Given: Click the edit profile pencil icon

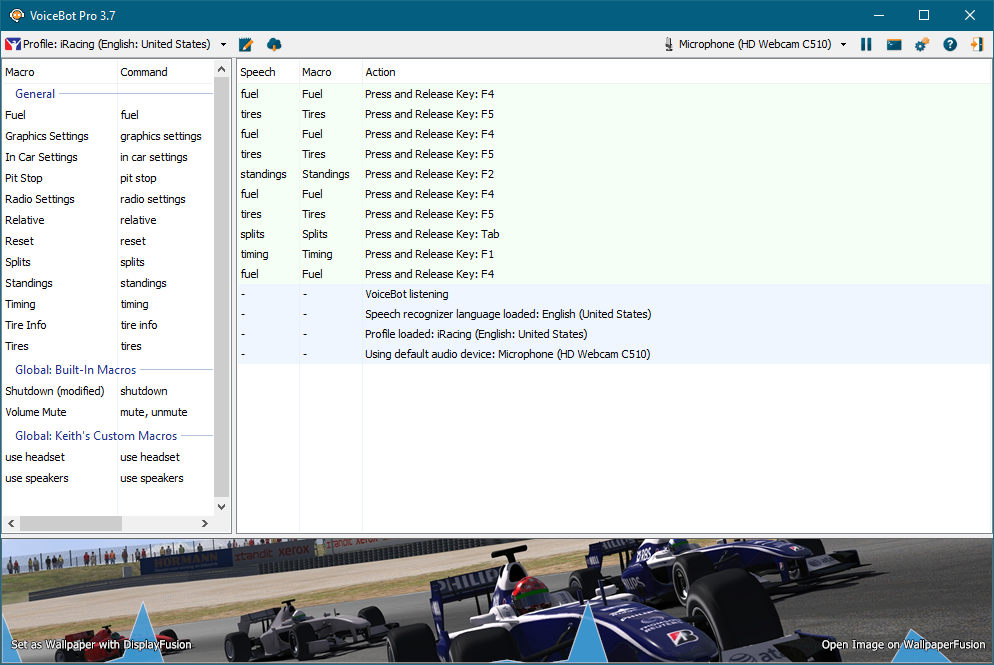Looking at the screenshot, I should point(246,45).
